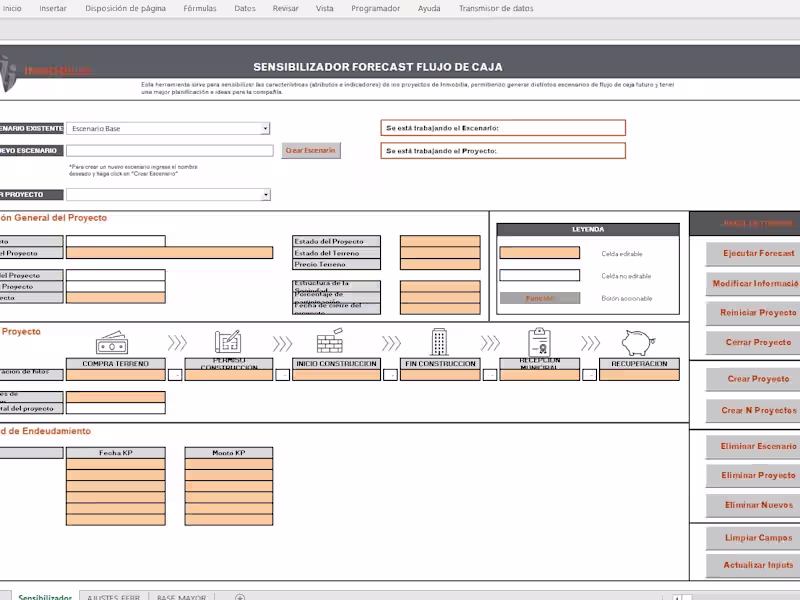Open the Ayuda ribbon tab
Viewport: 800px width, 600px height.
[x=429, y=8]
